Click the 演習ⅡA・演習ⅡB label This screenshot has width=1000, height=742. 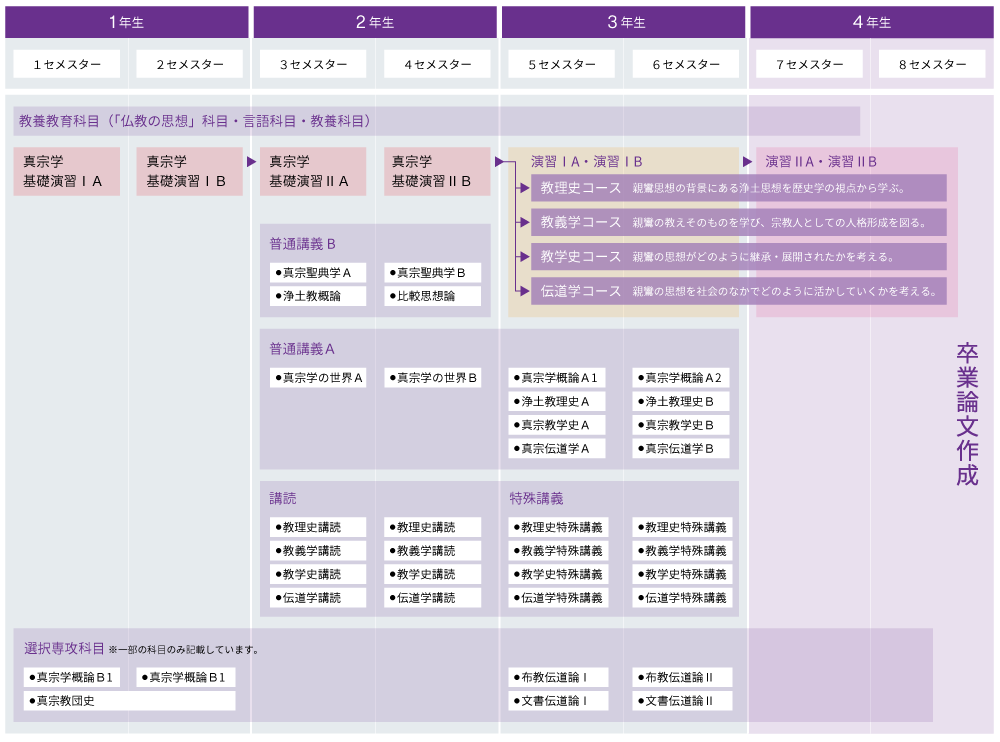pos(821,162)
